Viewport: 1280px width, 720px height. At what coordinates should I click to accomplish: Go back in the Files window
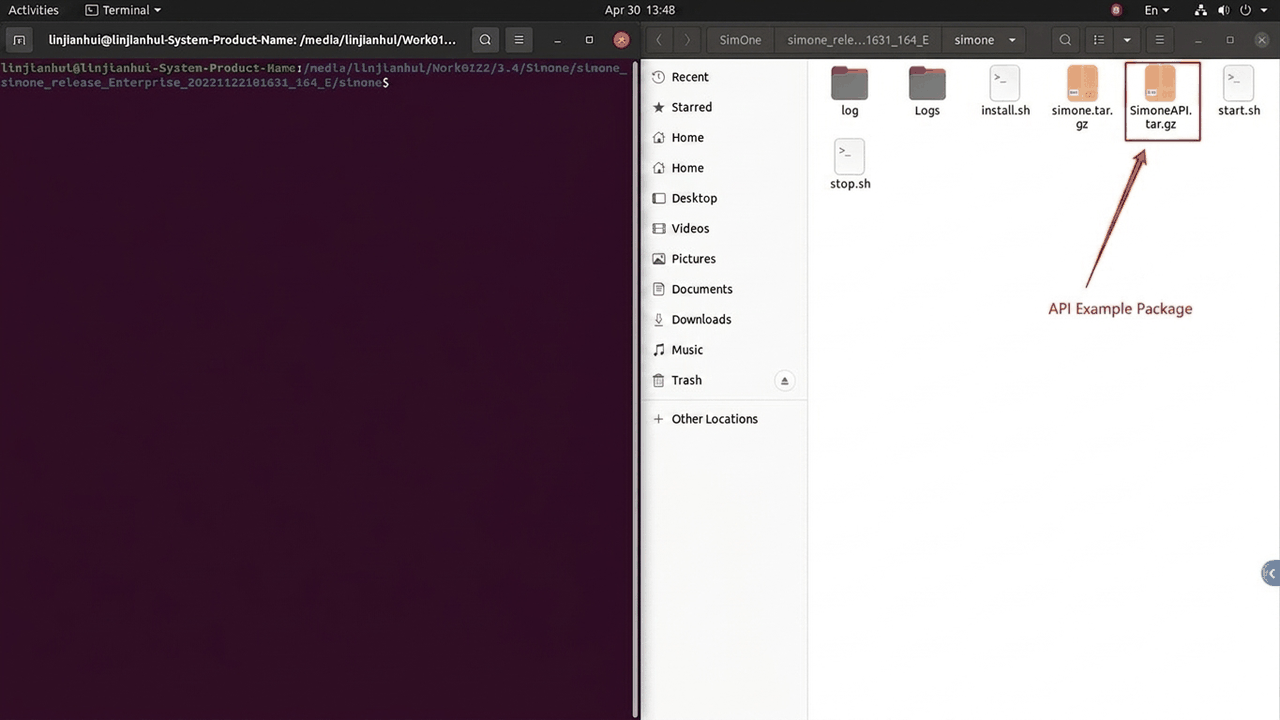click(x=659, y=40)
